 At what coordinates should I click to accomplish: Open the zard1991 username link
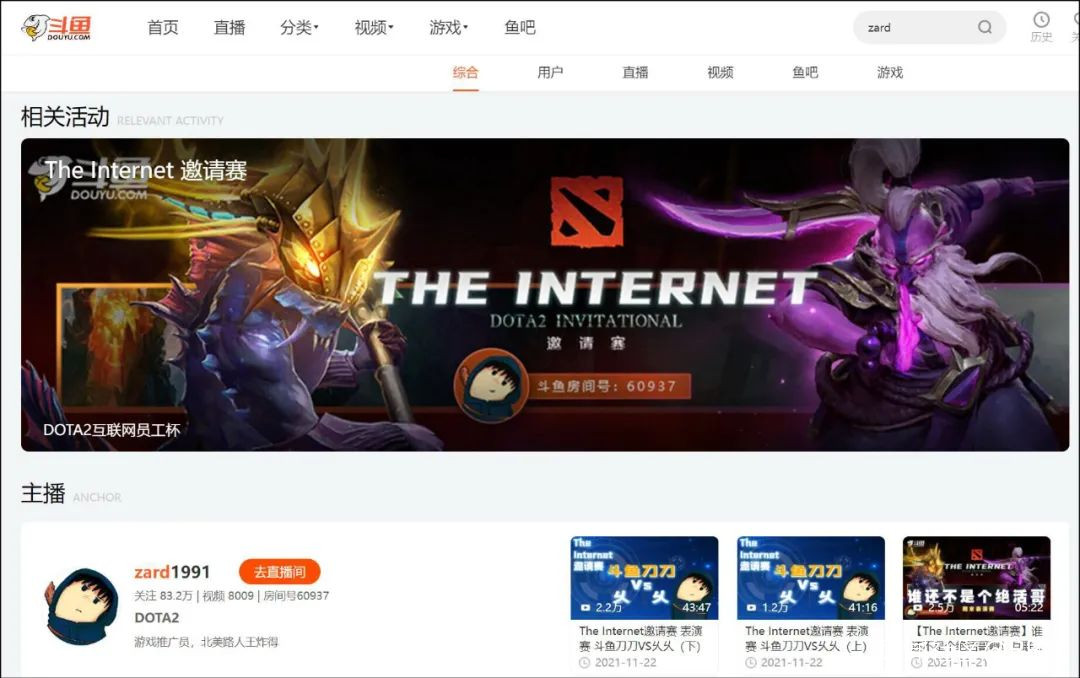172,572
